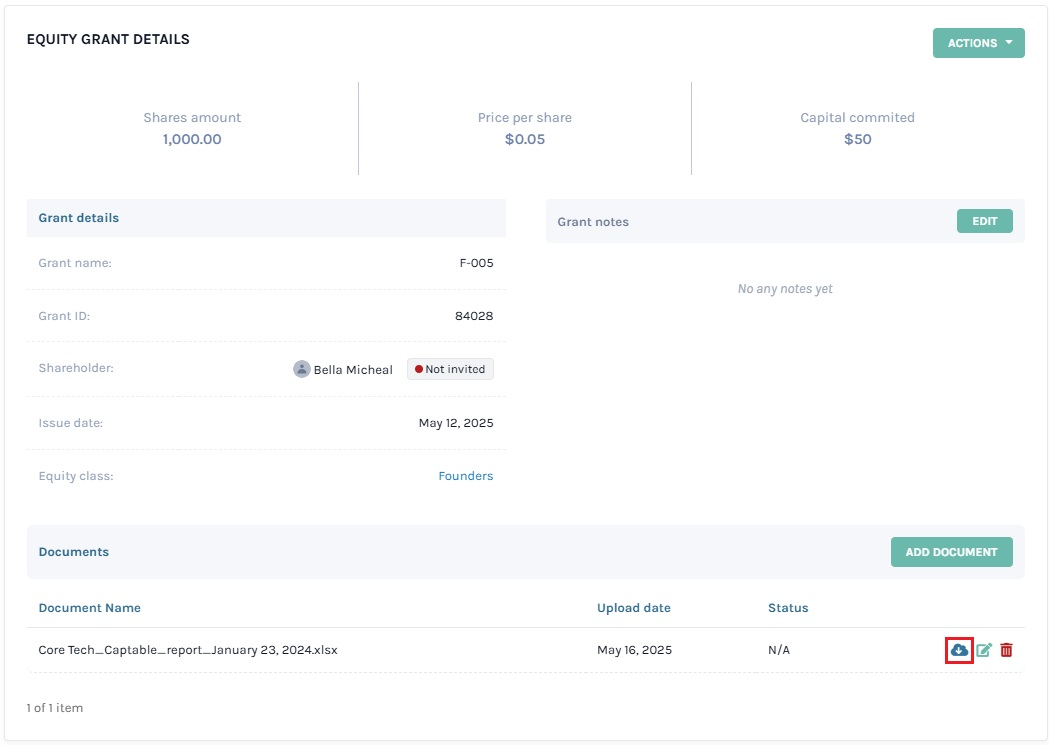Download the Core Tech Captable report document
This screenshot has height=745, width=1049.
(959, 650)
